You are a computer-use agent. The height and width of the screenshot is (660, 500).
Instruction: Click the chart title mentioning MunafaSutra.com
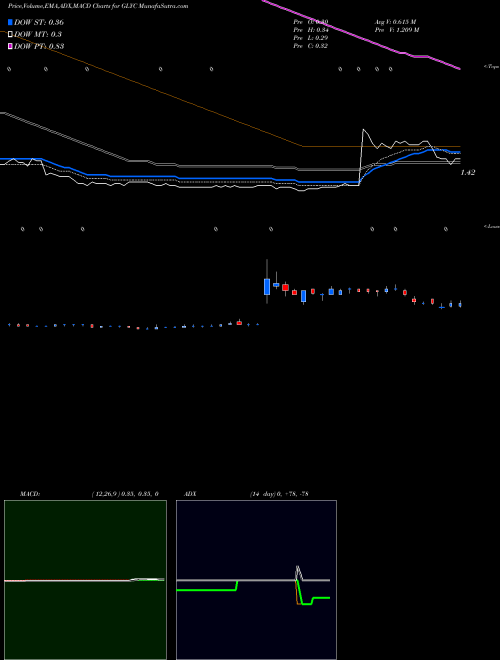[x=98, y=6]
